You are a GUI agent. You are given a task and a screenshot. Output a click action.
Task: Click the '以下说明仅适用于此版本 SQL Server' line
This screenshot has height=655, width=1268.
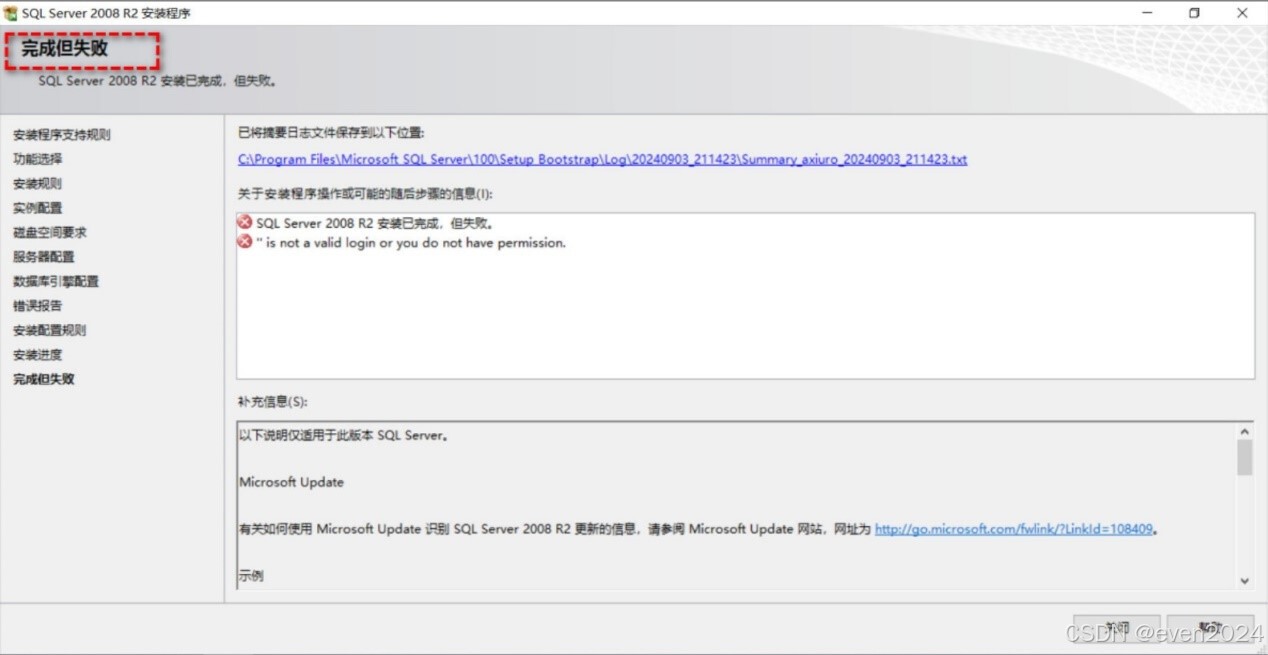point(344,436)
